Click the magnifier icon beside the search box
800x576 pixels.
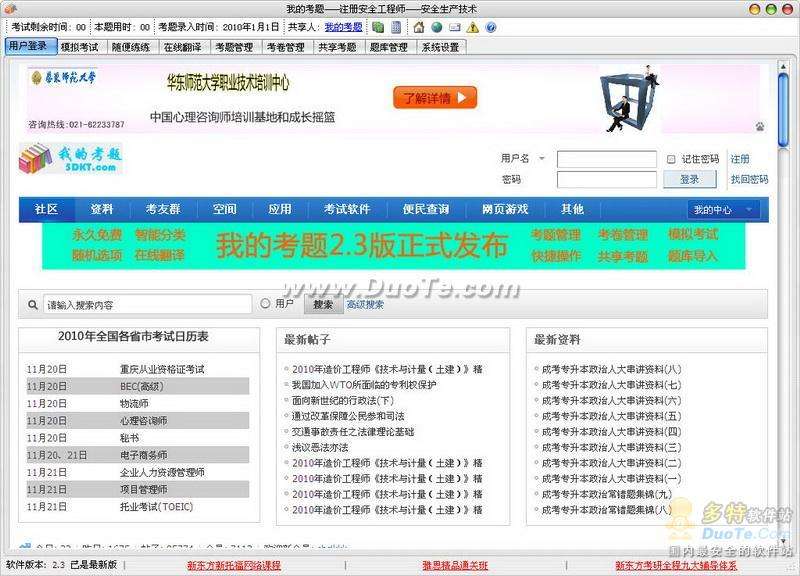[x=33, y=305]
